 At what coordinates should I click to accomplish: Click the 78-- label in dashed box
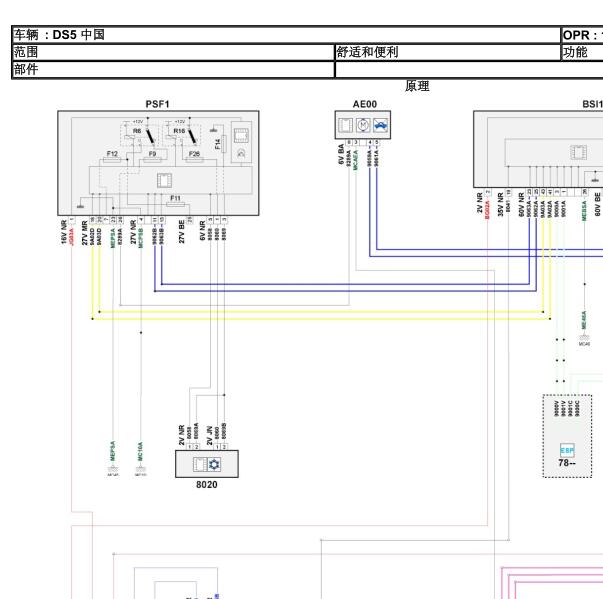567,463
